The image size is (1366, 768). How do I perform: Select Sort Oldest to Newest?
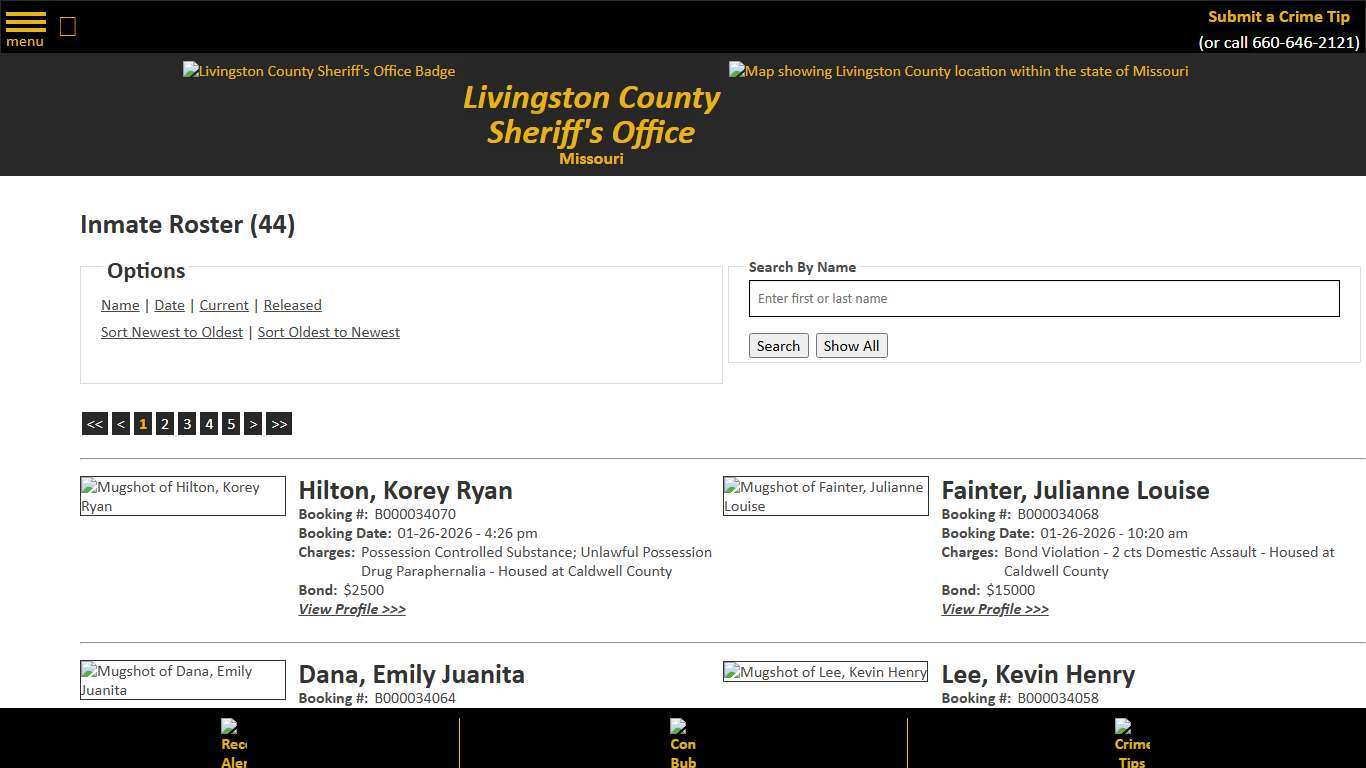pos(328,332)
